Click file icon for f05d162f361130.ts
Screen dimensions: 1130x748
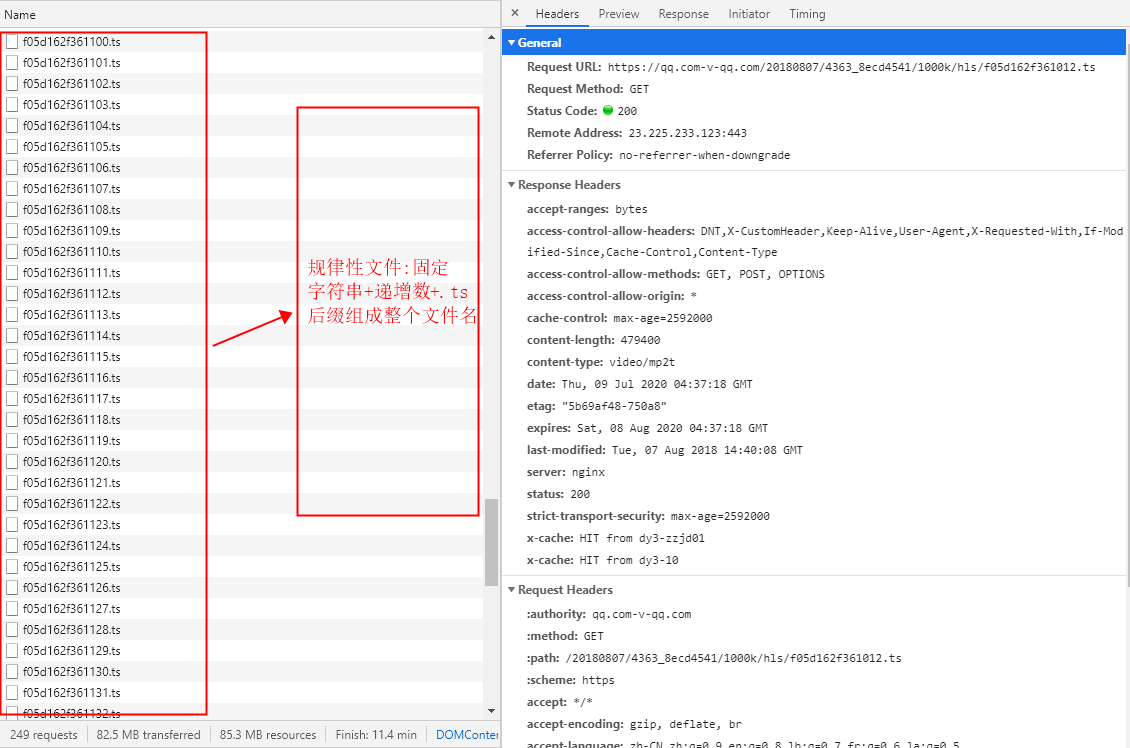click(x=12, y=672)
